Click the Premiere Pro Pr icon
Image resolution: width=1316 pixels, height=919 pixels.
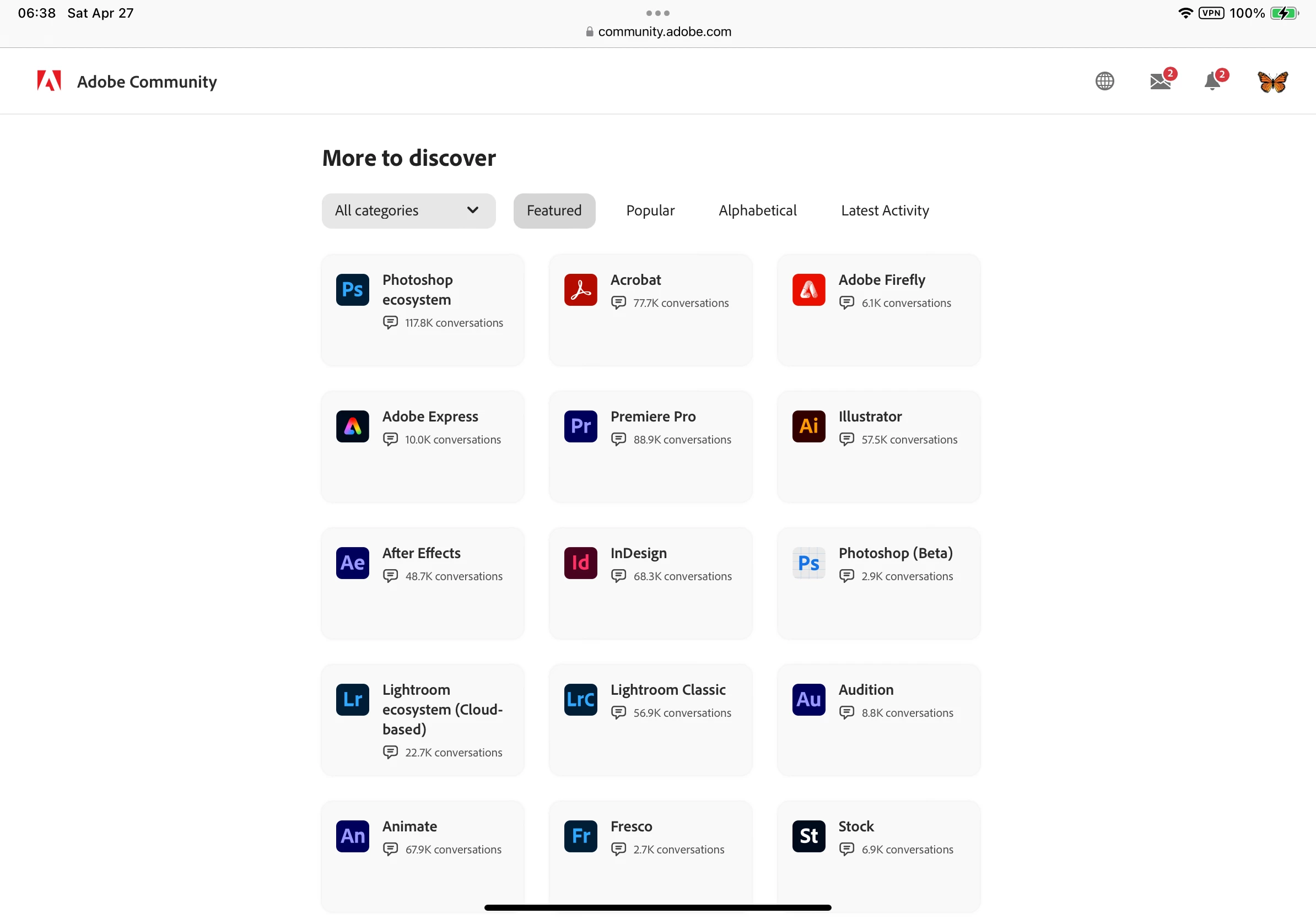(580, 426)
